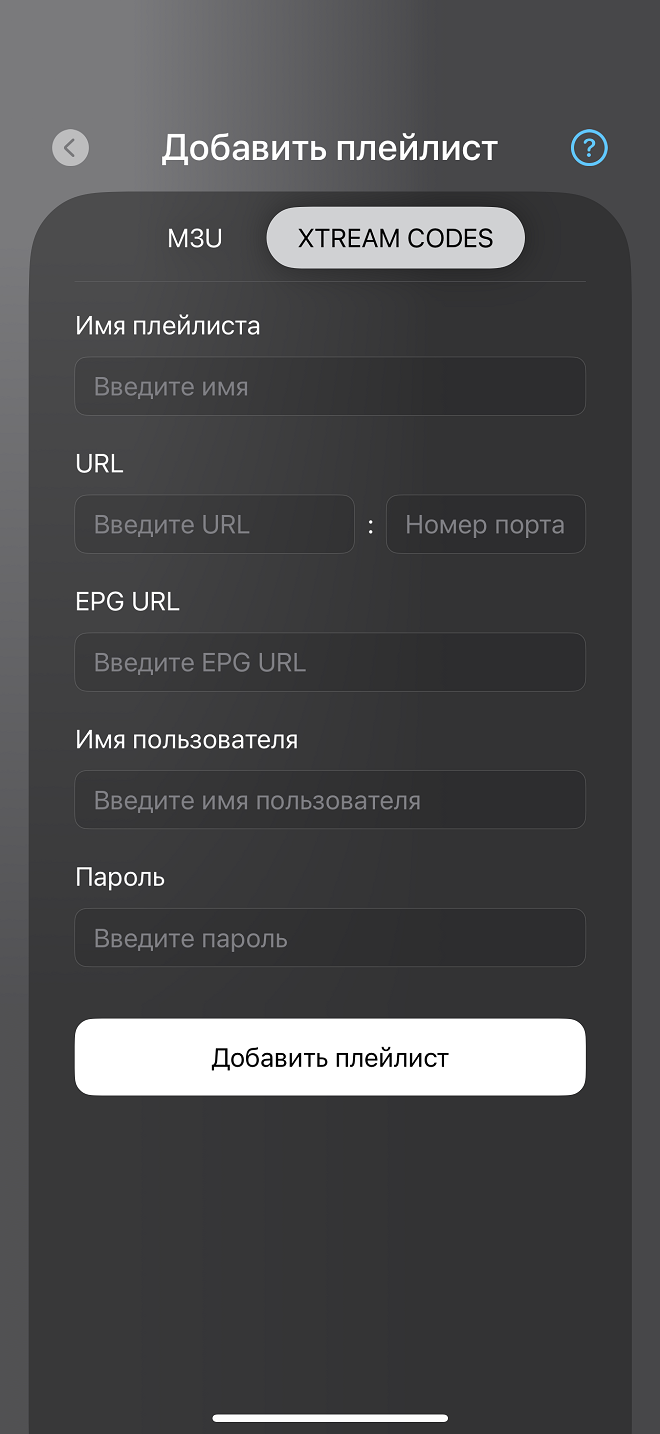Tap the divider line beneath the tabs
Viewport: 660px width, 1434px height.
coord(330,281)
